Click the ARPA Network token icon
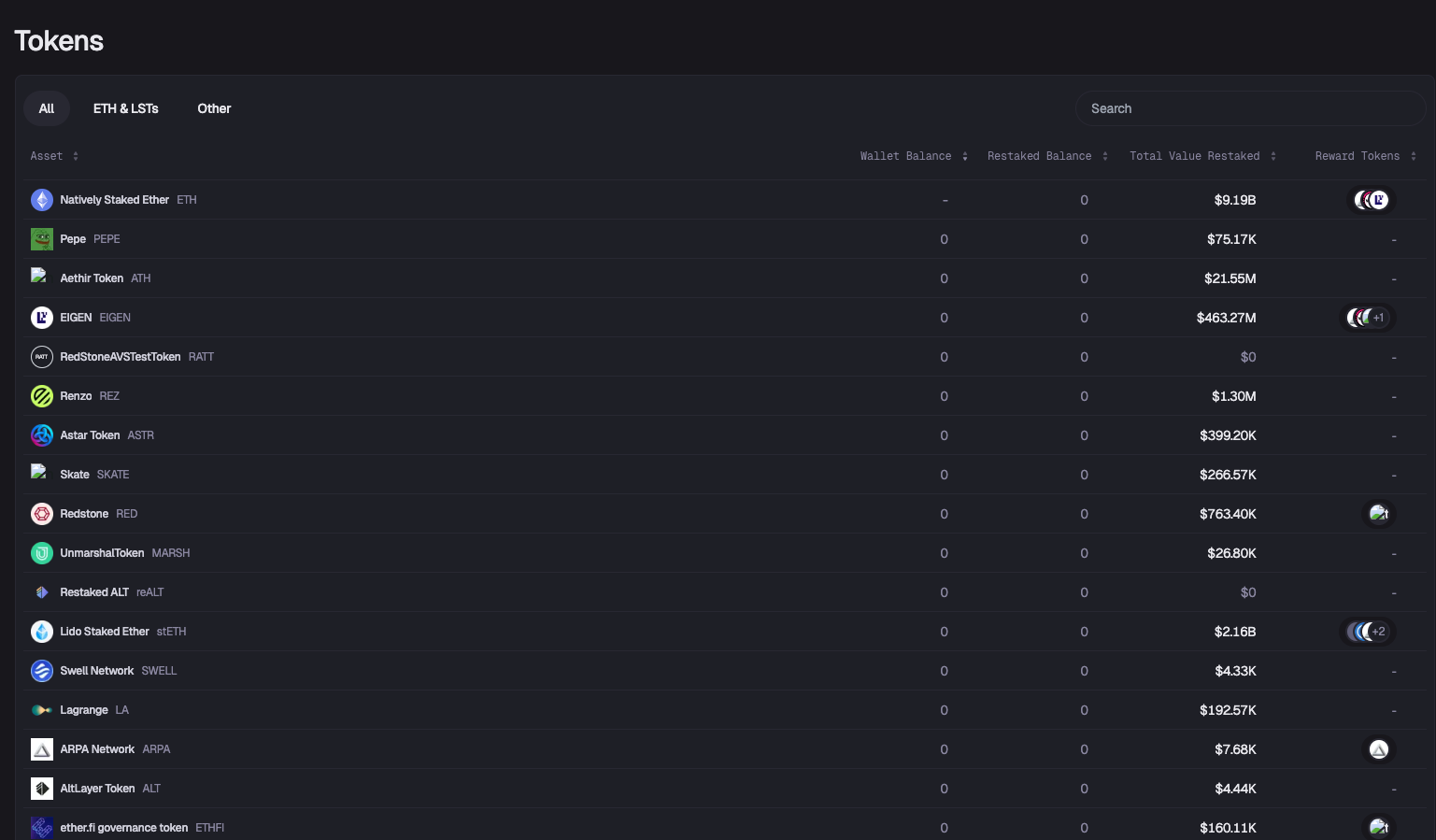 click(x=42, y=749)
